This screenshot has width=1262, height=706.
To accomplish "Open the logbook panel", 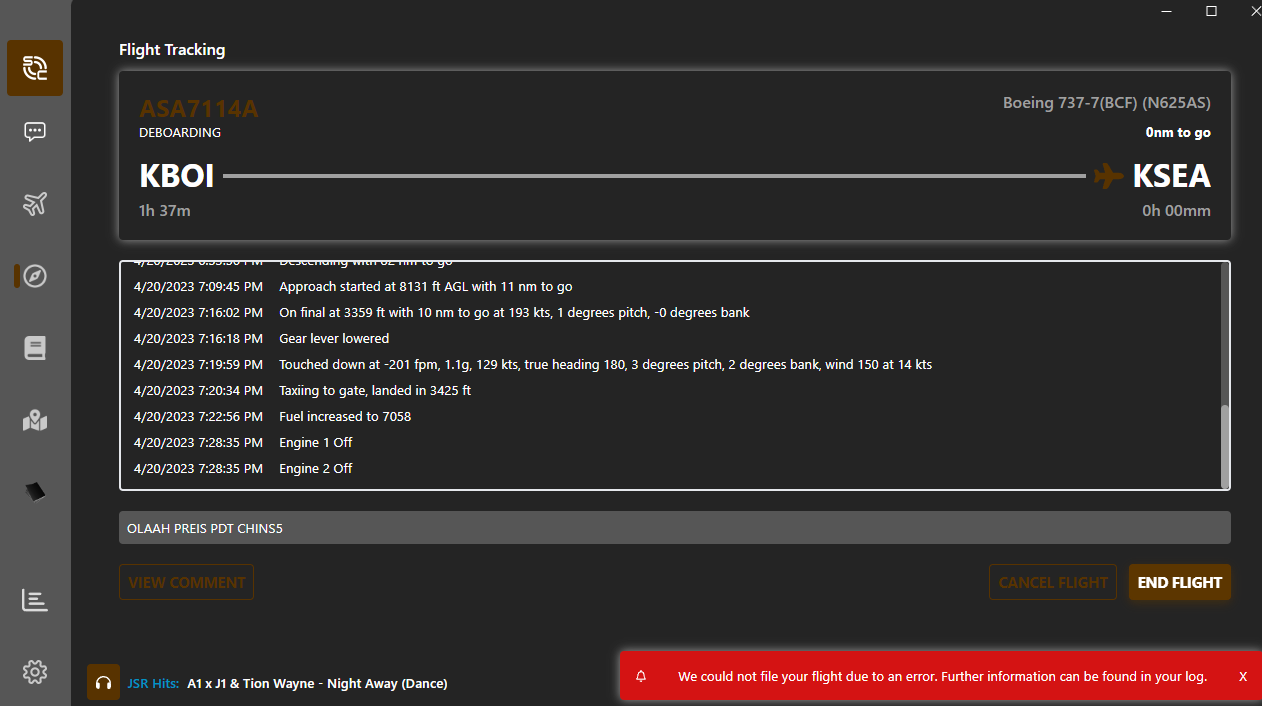I will pos(34,348).
